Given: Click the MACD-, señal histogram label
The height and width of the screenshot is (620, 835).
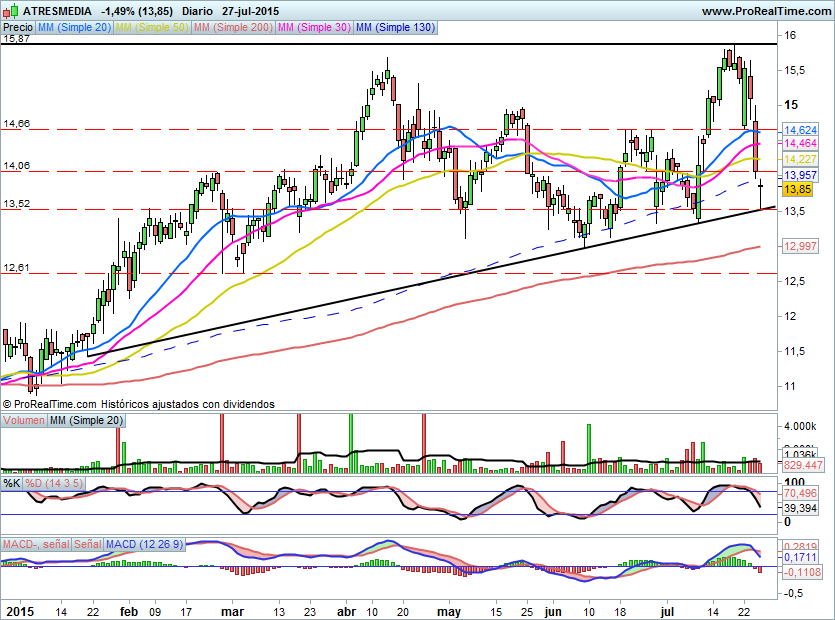Looking at the screenshot, I should tap(36, 544).
